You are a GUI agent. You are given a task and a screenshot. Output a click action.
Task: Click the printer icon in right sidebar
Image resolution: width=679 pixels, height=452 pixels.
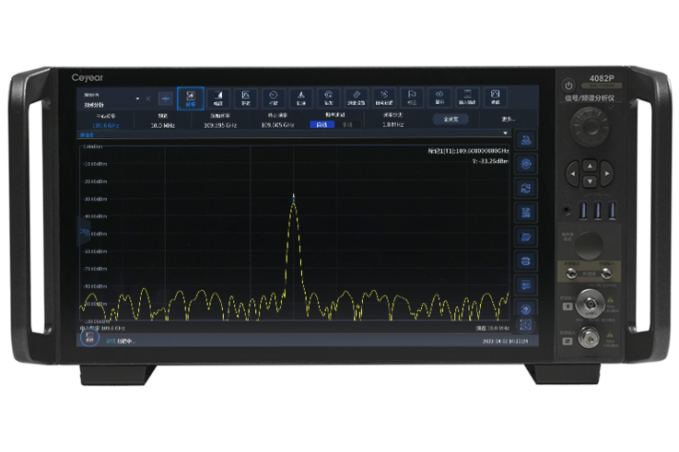[526, 261]
